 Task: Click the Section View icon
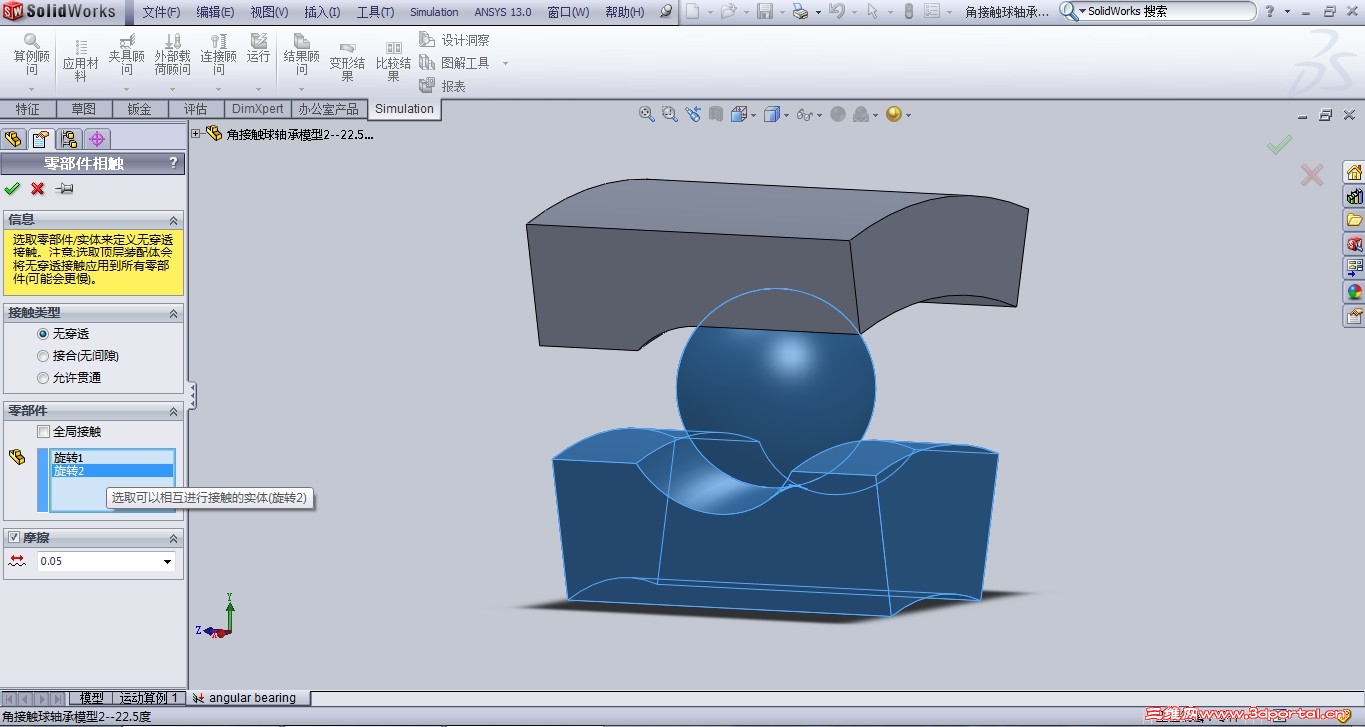(716, 114)
